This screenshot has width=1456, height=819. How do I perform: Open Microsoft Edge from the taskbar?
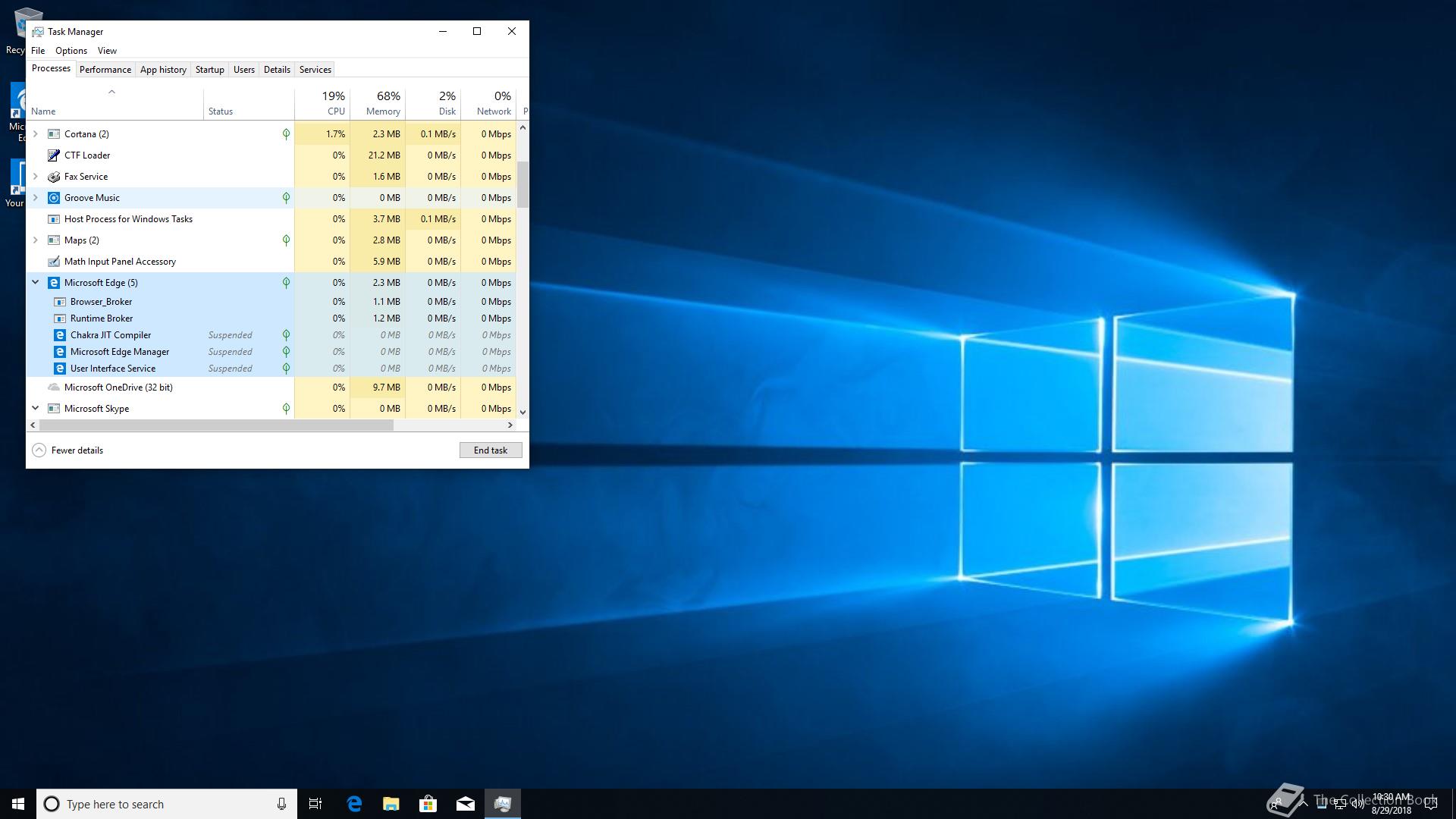click(354, 804)
